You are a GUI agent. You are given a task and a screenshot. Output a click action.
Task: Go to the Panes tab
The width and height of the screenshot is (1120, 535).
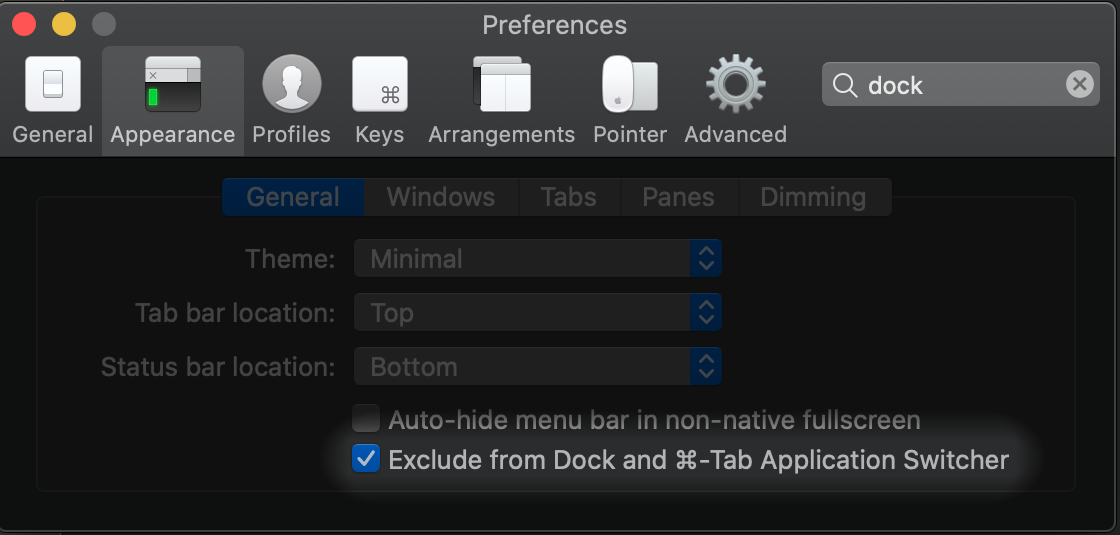click(678, 197)
